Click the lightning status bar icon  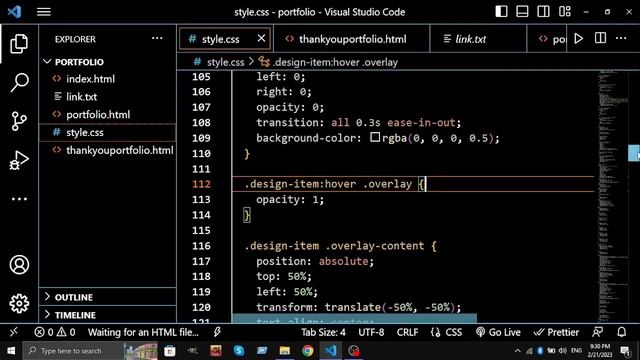click(x=217, y=332)
